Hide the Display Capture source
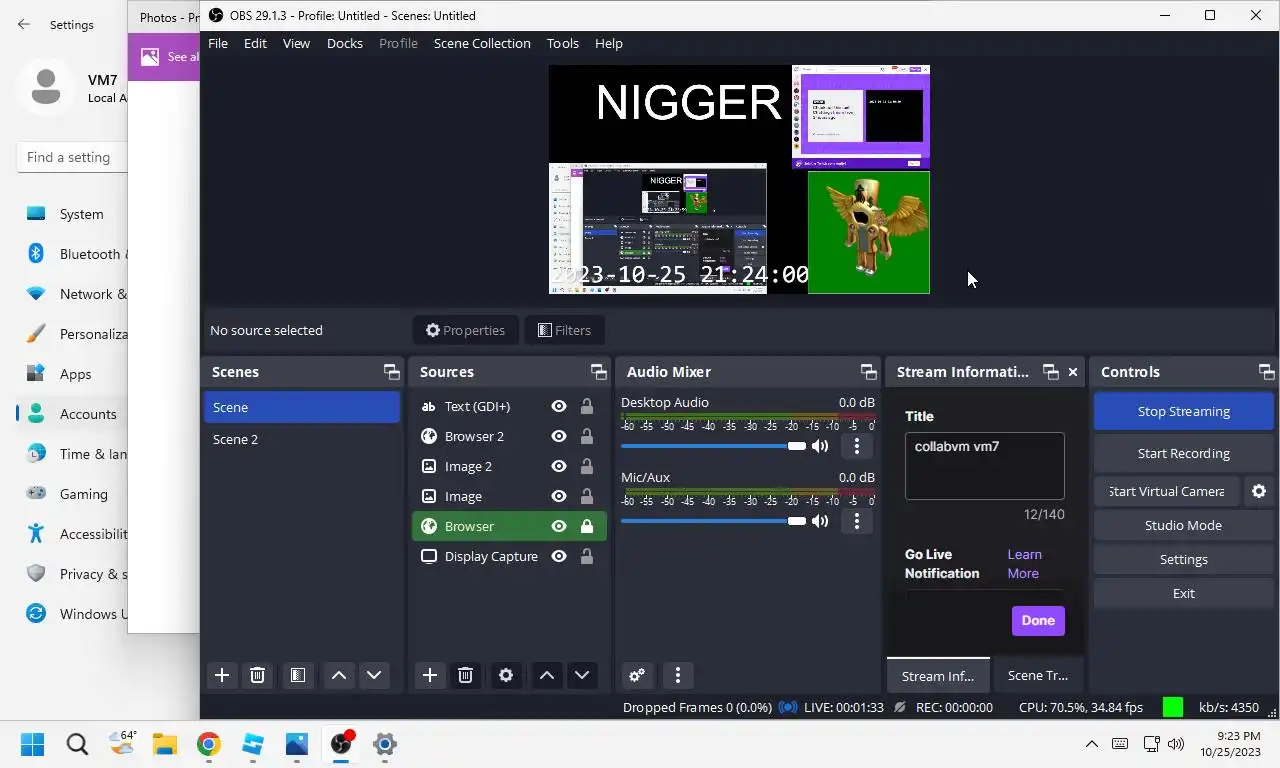Viewport: 1280px width, 768px height. click(x=559, y=556)
